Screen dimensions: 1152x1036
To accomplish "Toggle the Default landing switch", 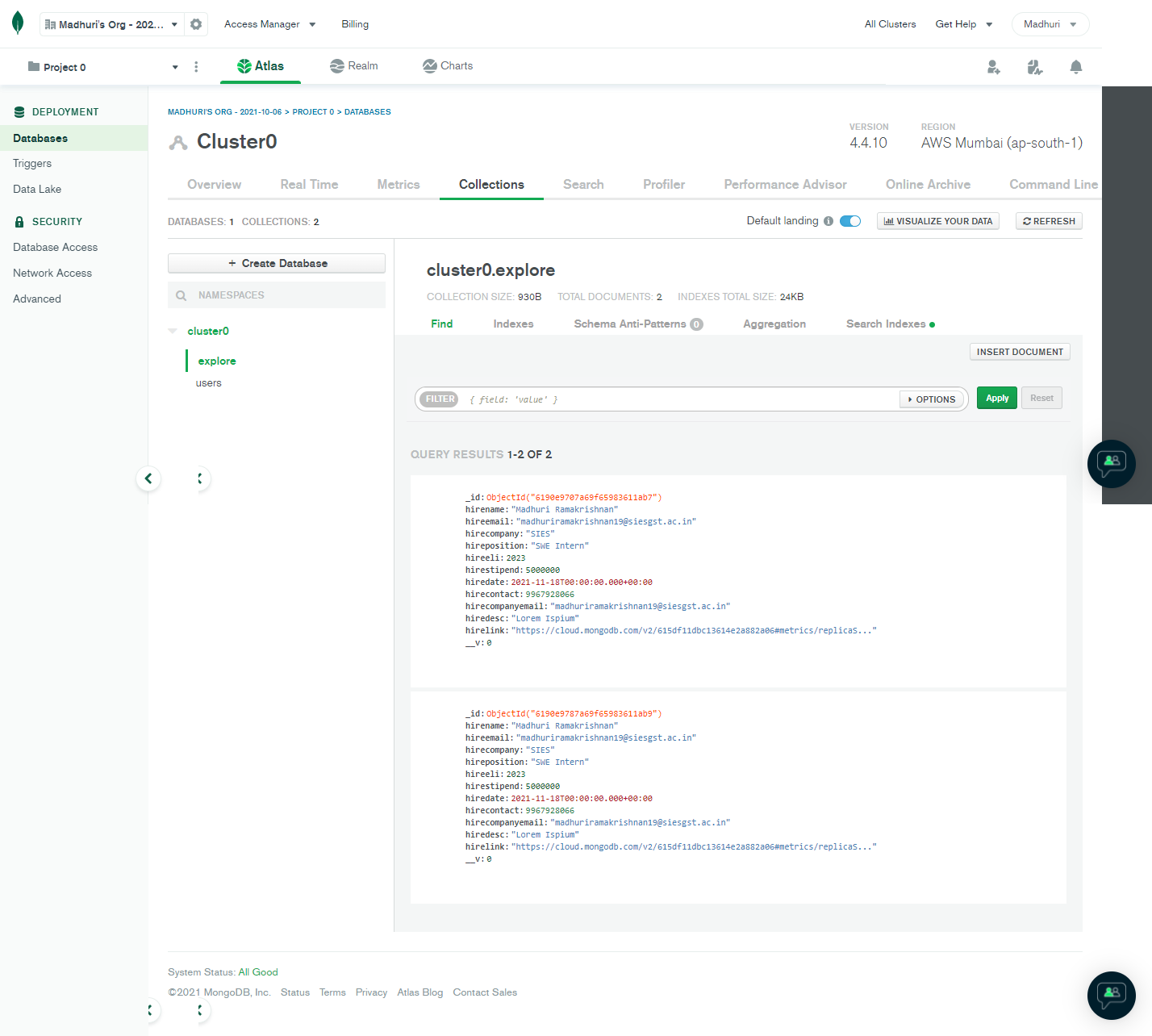I will (850, 221).
